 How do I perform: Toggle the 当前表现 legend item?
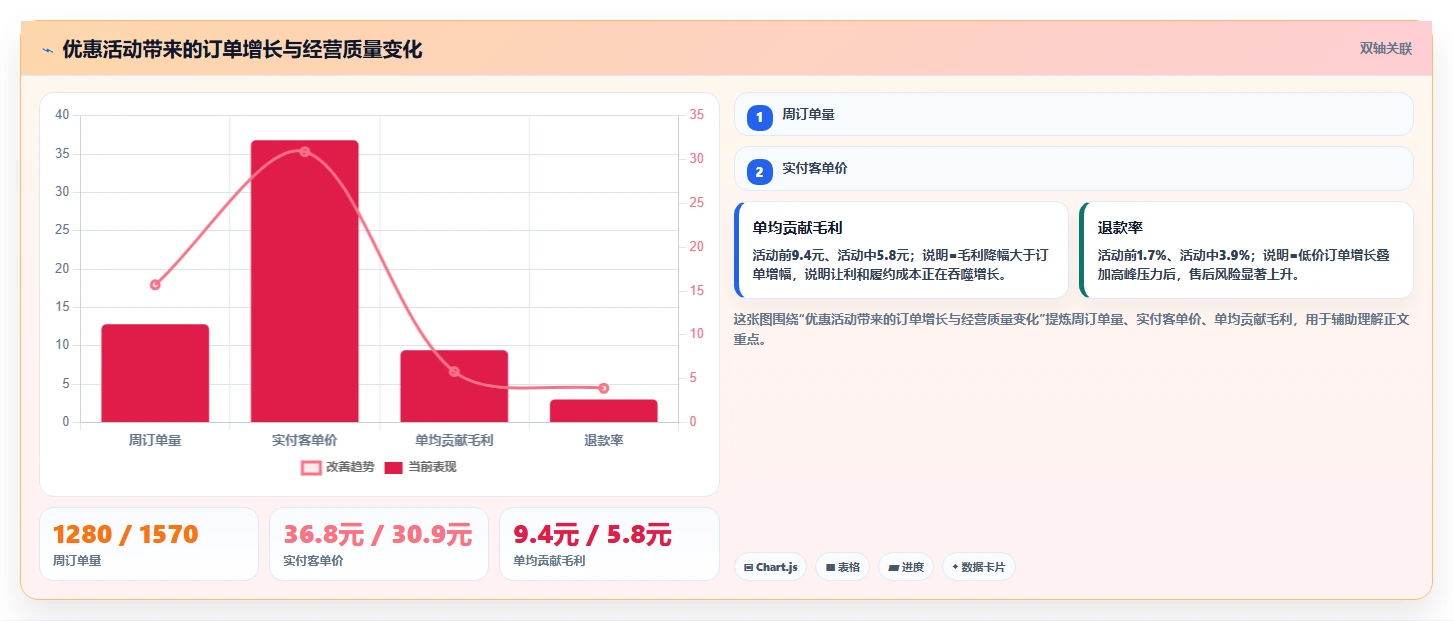point(420,467)
